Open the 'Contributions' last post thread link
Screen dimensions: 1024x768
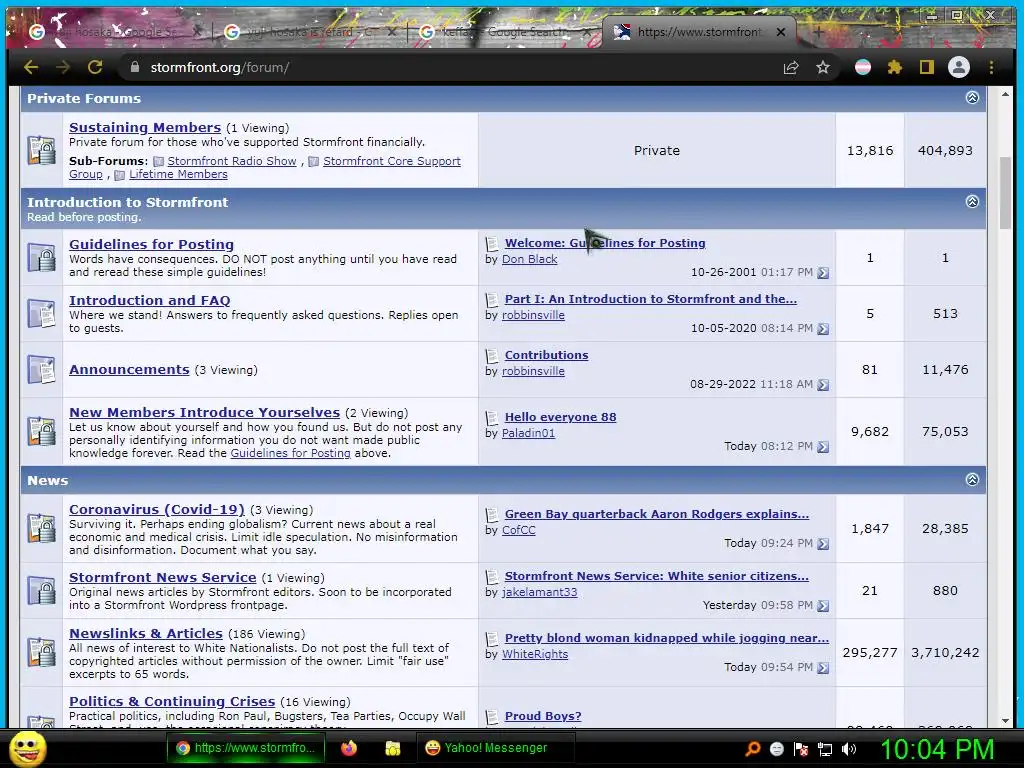click(x=547, y=355)
